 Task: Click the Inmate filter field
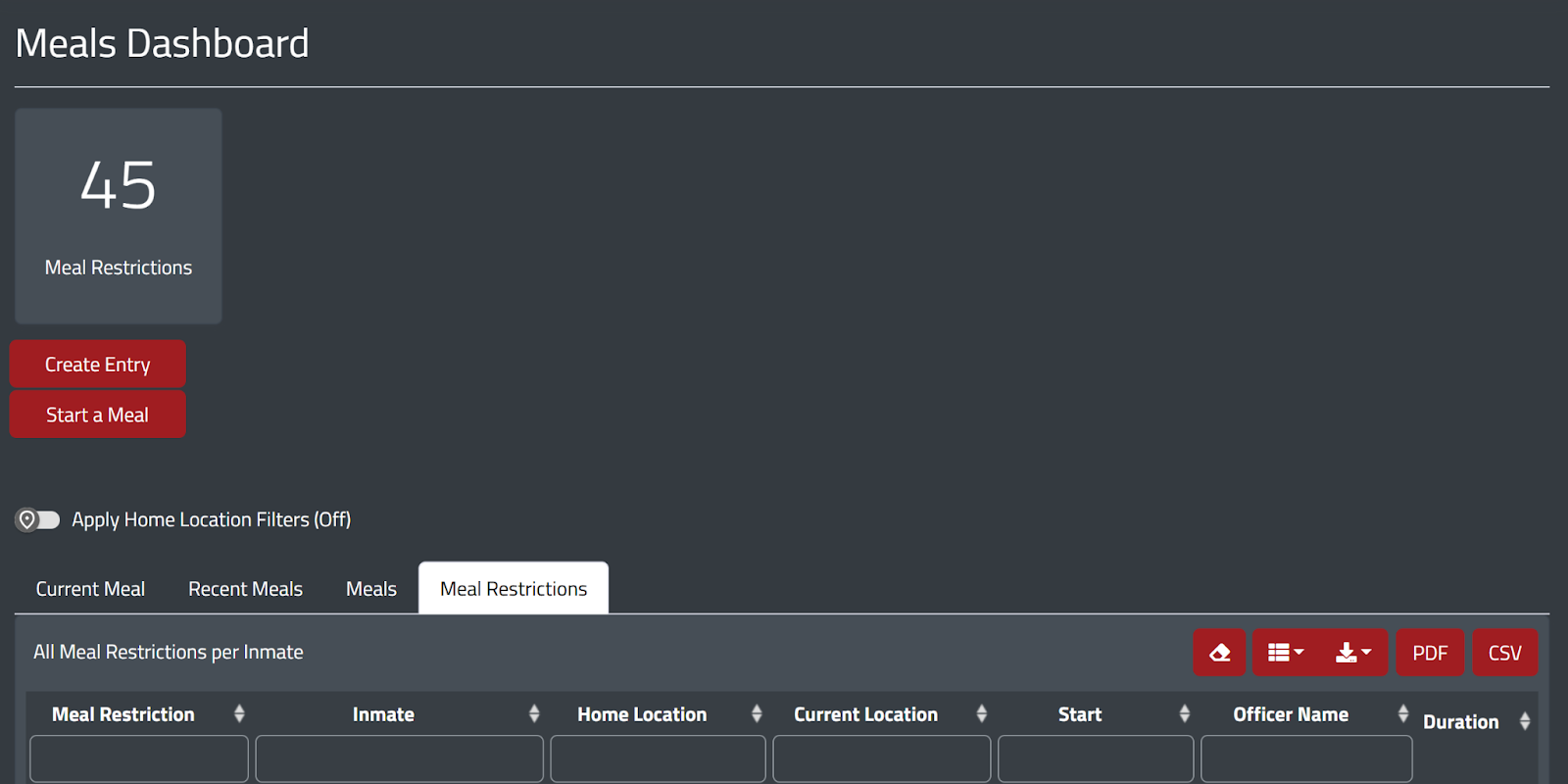pyautogui.click(x=400, y=759)
